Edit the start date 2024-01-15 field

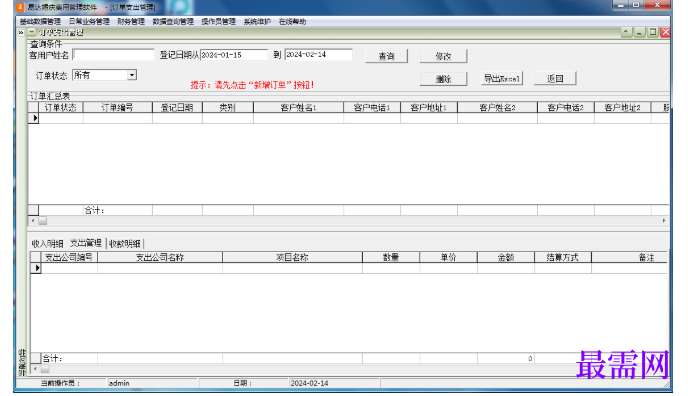click(x=233, y=55)
